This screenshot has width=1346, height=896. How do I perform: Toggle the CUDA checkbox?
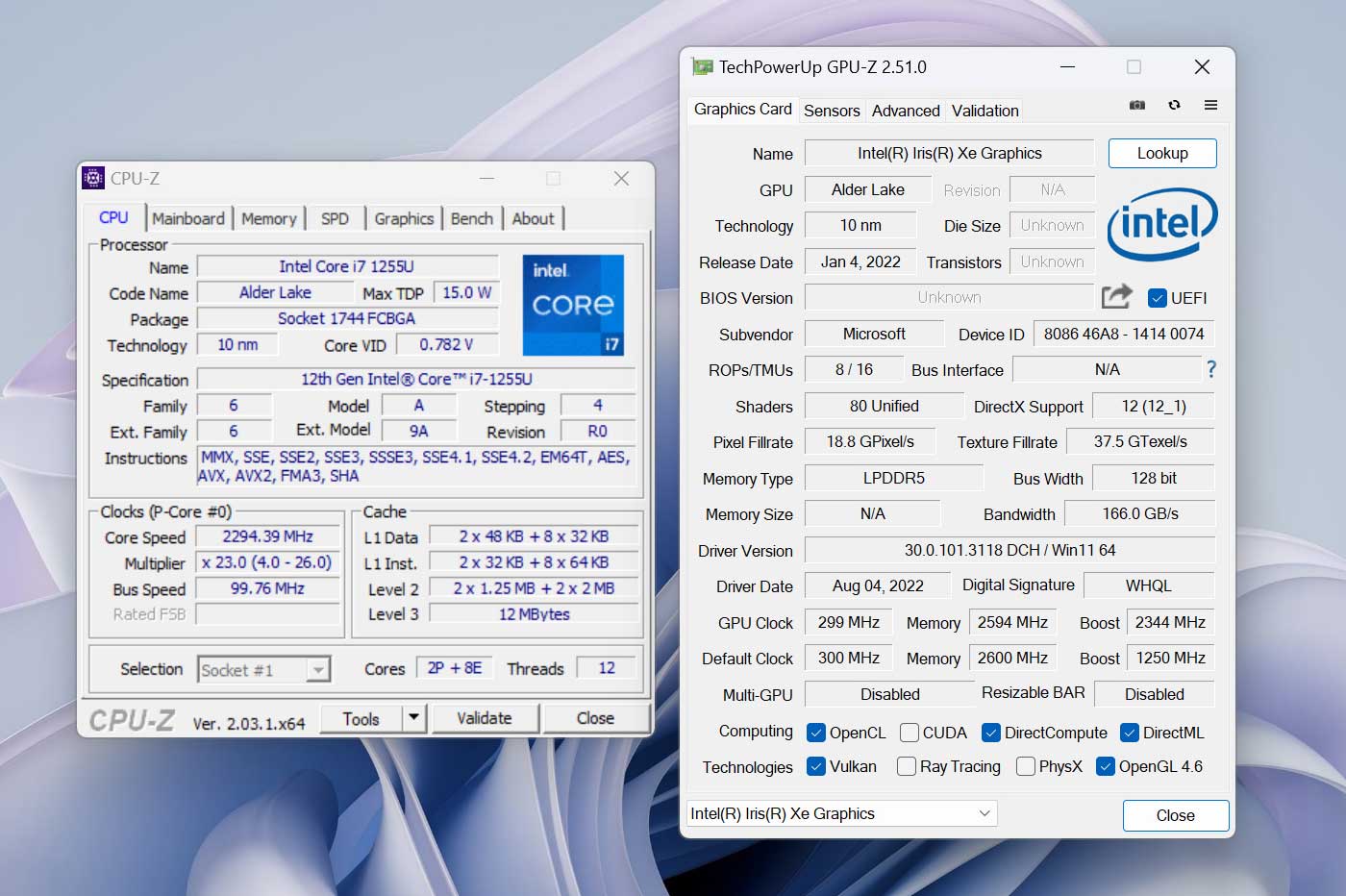[909, 733]
